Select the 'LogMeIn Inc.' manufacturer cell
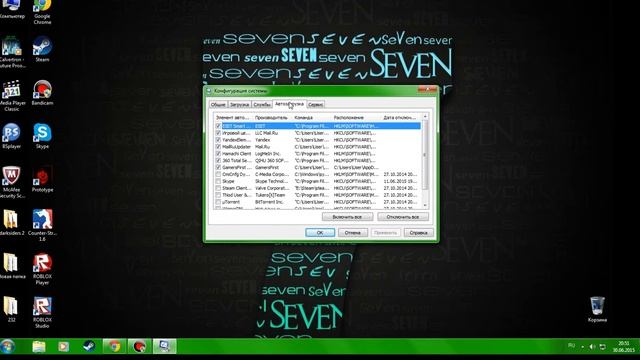 click(268, 154)
